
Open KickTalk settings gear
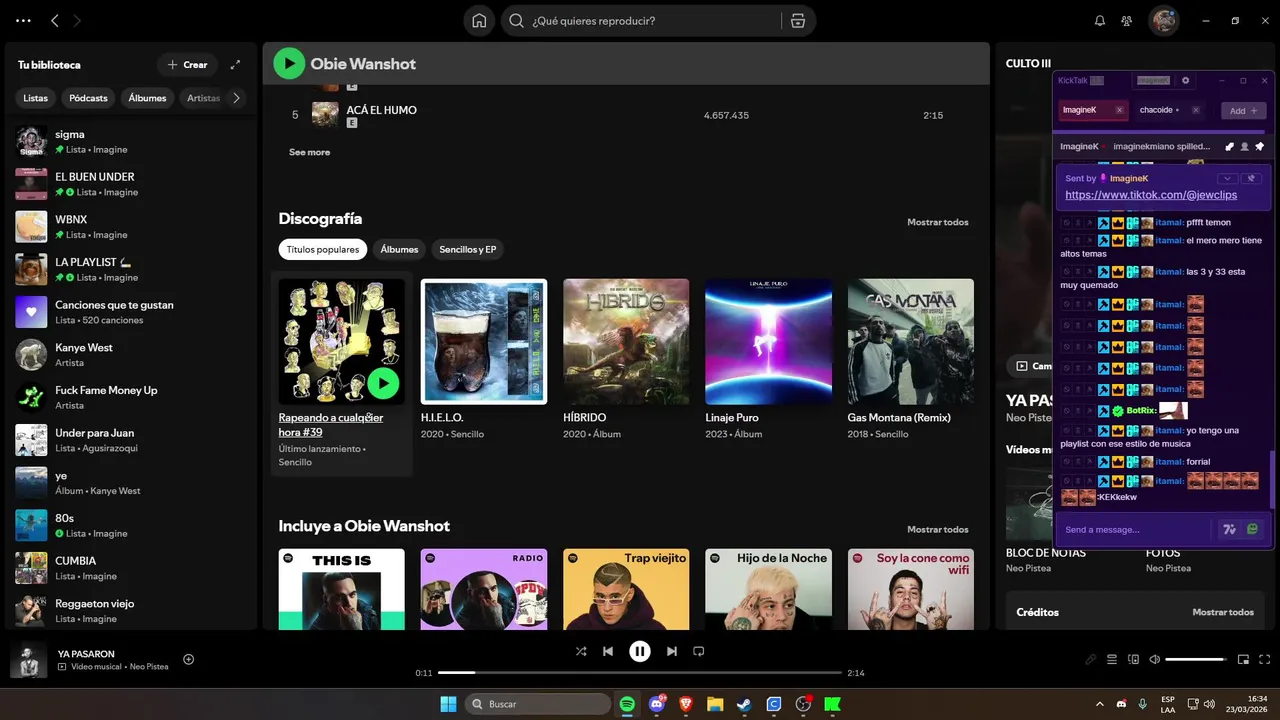point(1186,80)
